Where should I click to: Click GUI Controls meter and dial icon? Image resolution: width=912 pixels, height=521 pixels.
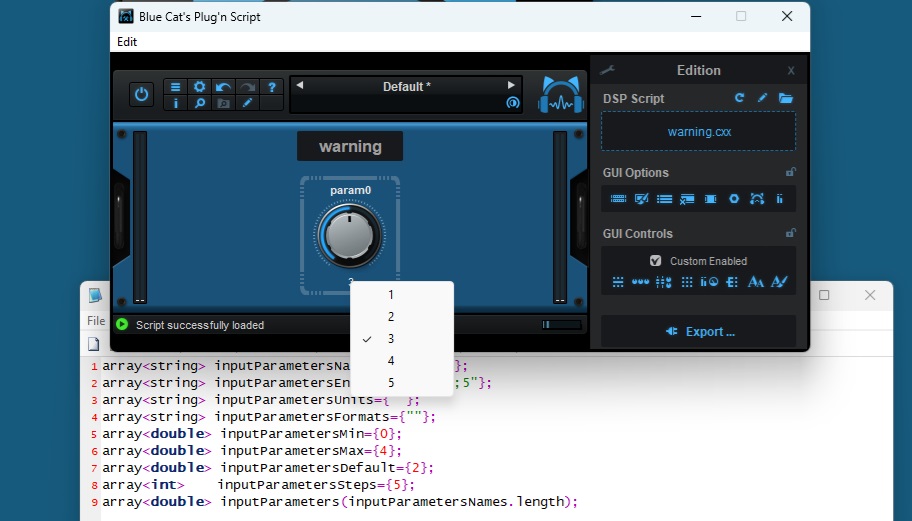709,282
